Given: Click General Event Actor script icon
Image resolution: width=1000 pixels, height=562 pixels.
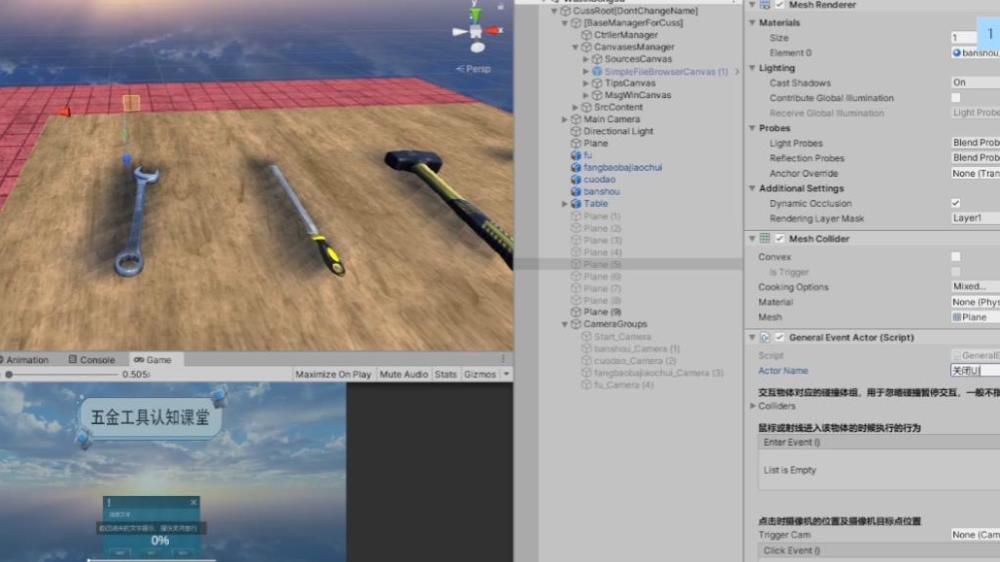Looking at the screenshot, I should pos(765,337).
